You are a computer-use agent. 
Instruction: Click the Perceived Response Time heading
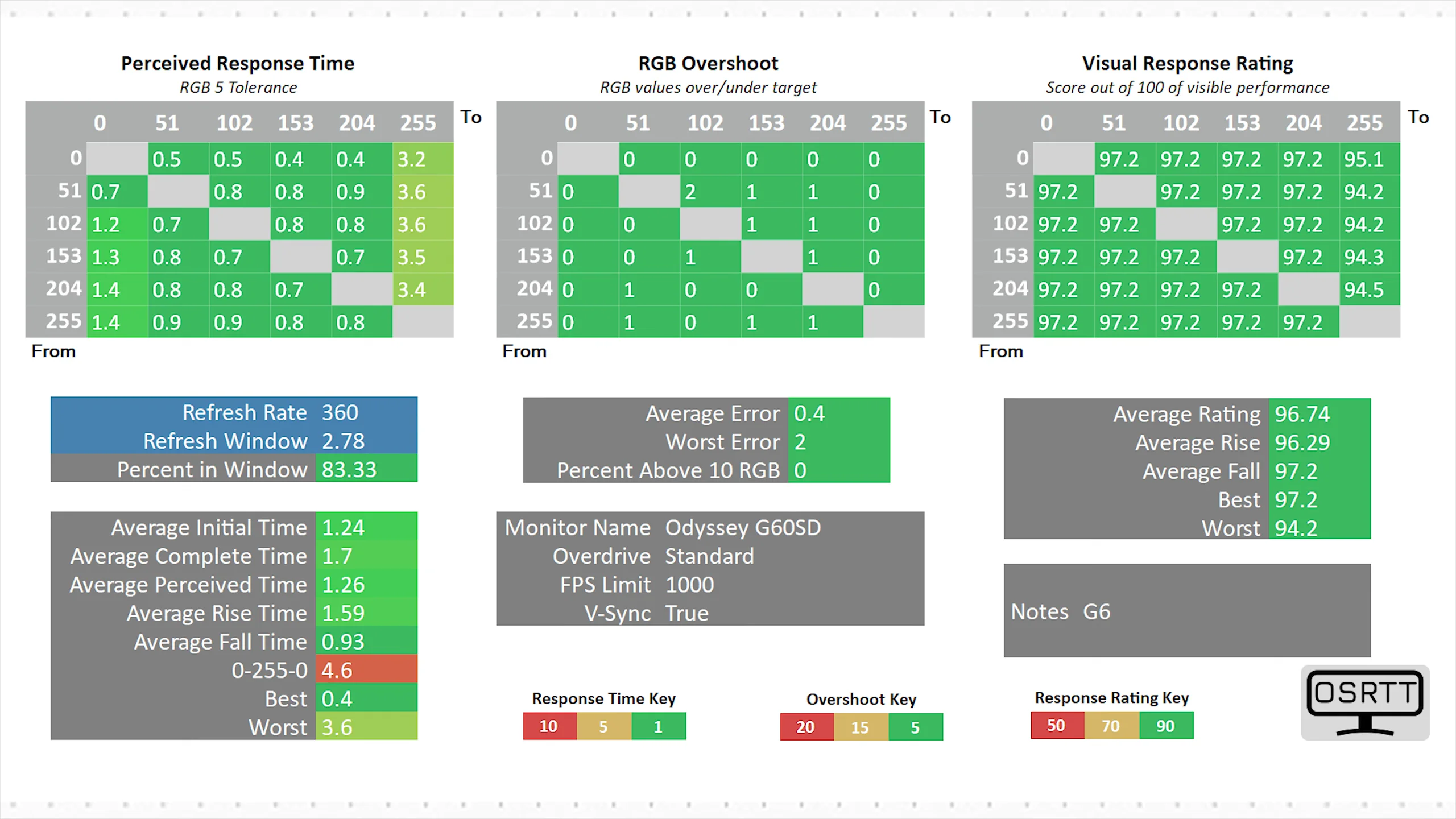pos(238,63)
